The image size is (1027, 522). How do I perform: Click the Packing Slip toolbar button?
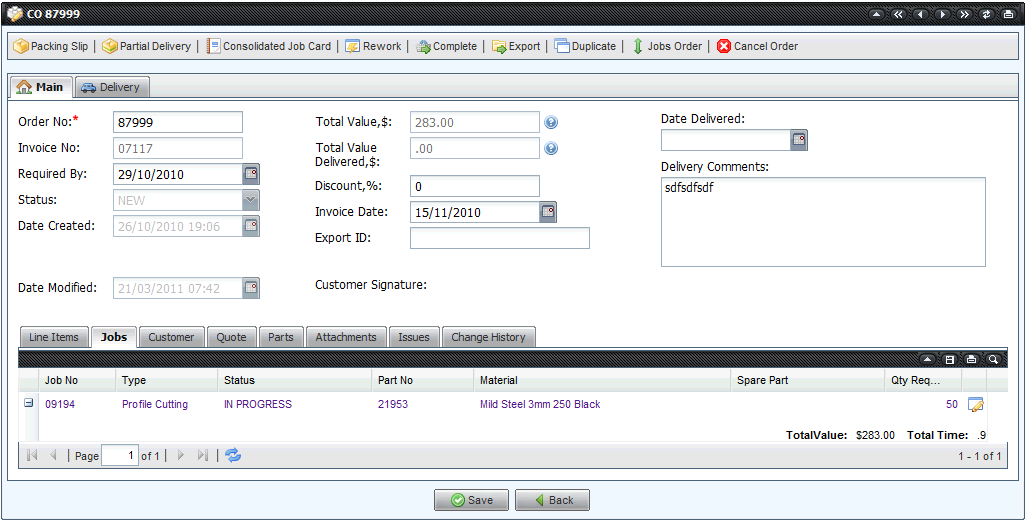[x=51, y=46]
